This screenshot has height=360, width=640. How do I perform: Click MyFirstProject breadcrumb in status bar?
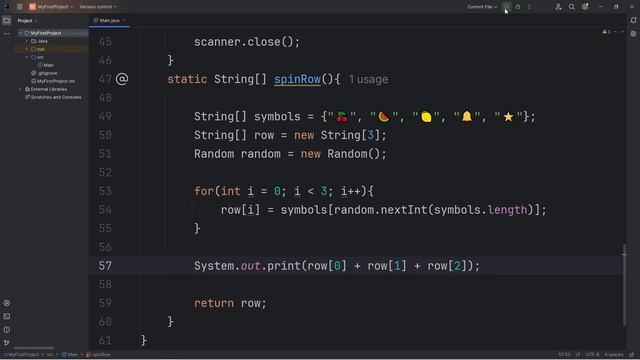[x=24, y=355]
